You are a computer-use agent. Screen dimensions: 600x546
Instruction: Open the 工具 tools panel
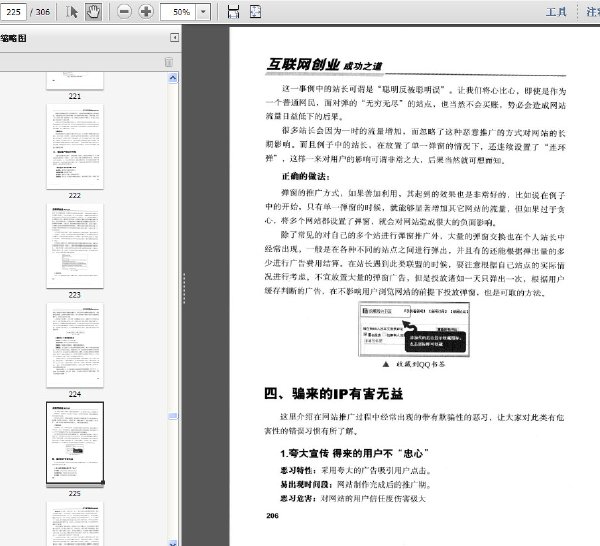pos(556,12)
